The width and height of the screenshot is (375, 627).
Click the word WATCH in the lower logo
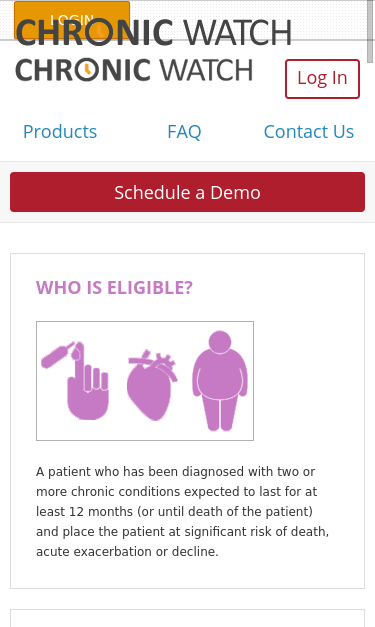click(x=206, y=70)
